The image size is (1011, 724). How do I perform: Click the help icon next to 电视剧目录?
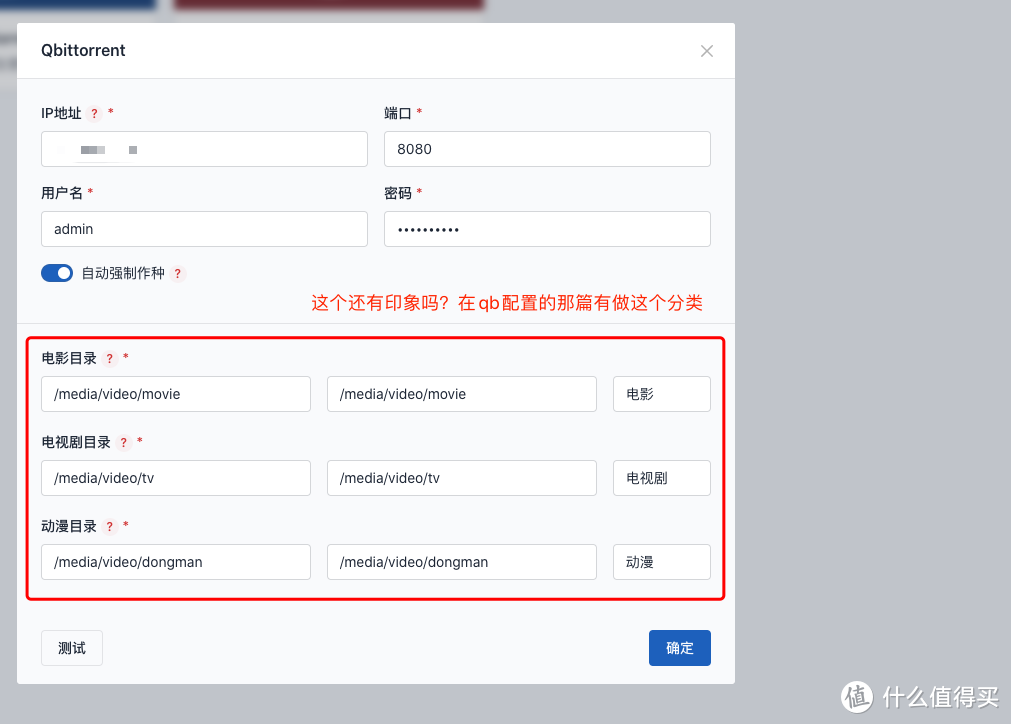[124, 442]
